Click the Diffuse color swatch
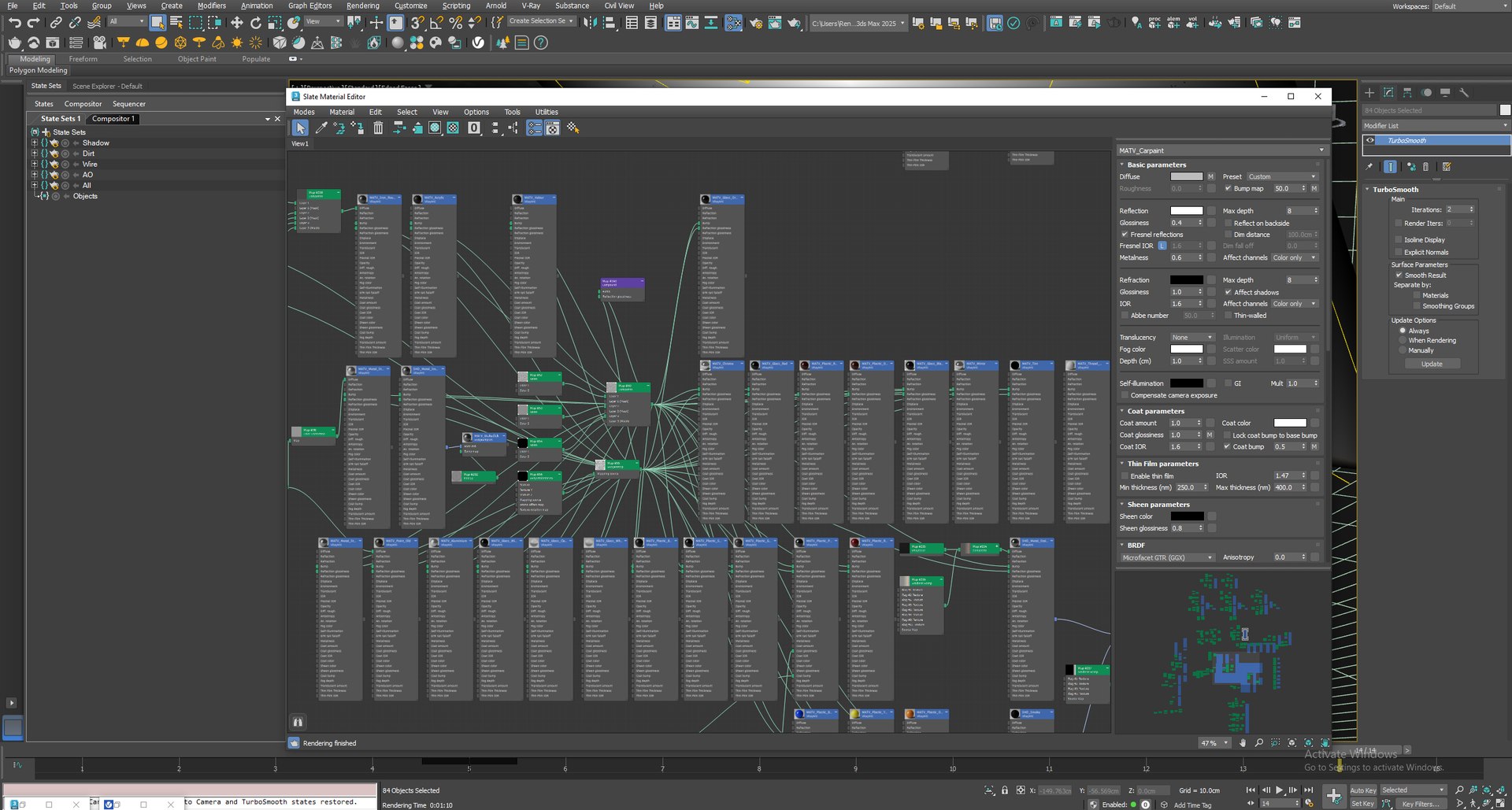Screen dimensions: 1512x810 [x=1186, y=176]
